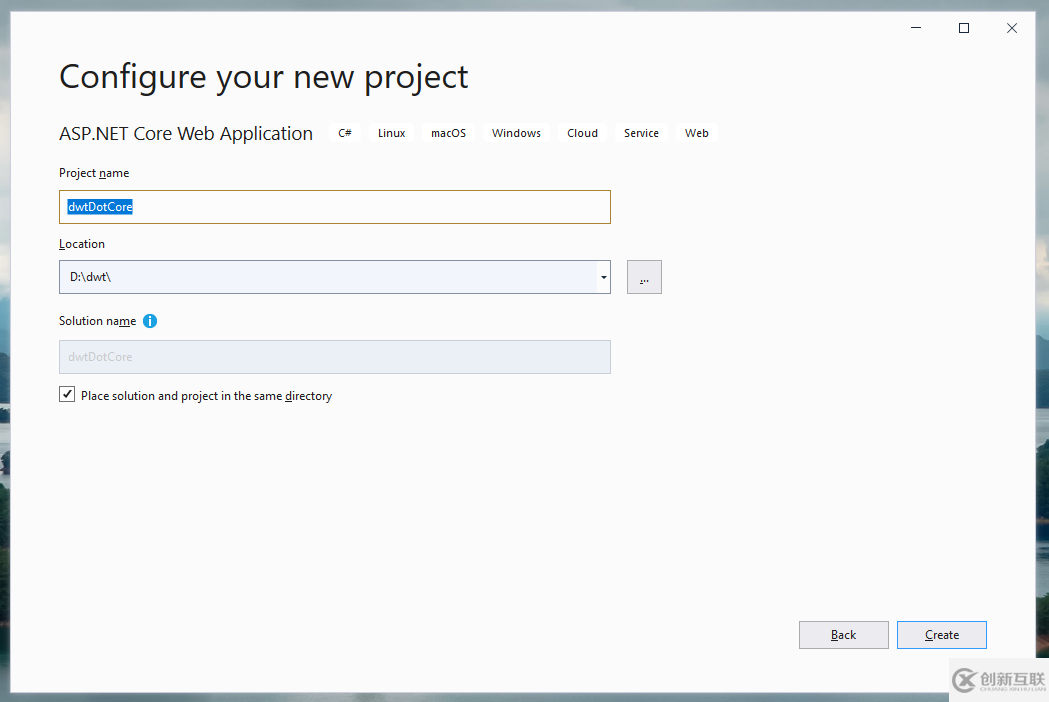Focus the Project name text field
This screenshot has width=1049, height=702.
click(x=335, y=207)
